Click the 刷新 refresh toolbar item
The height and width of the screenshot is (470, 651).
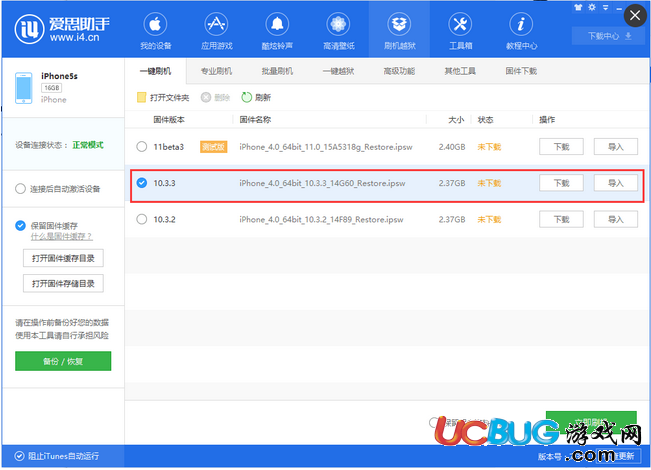(x=256, y=98)
